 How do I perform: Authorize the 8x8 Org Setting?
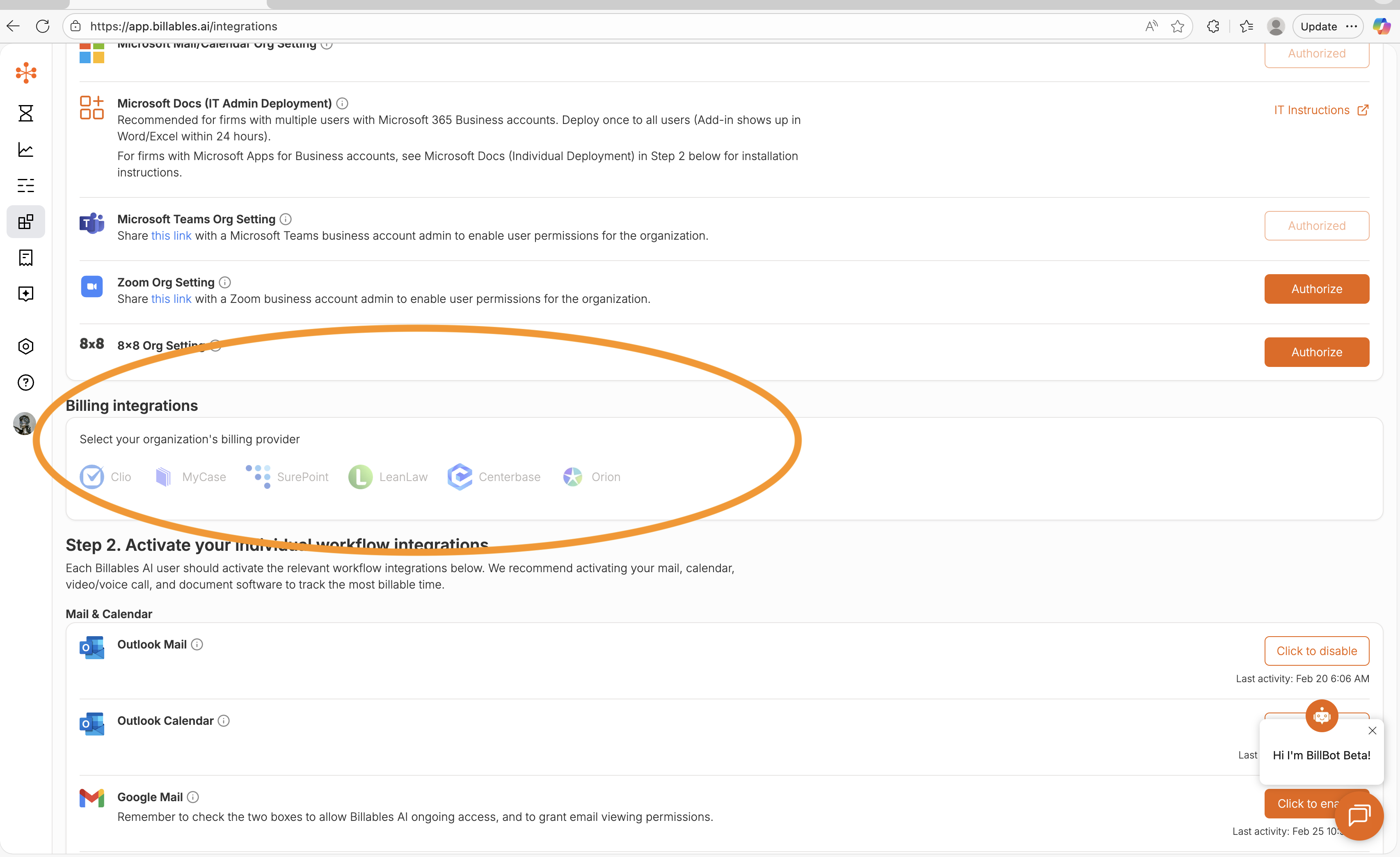point(1316,352)
